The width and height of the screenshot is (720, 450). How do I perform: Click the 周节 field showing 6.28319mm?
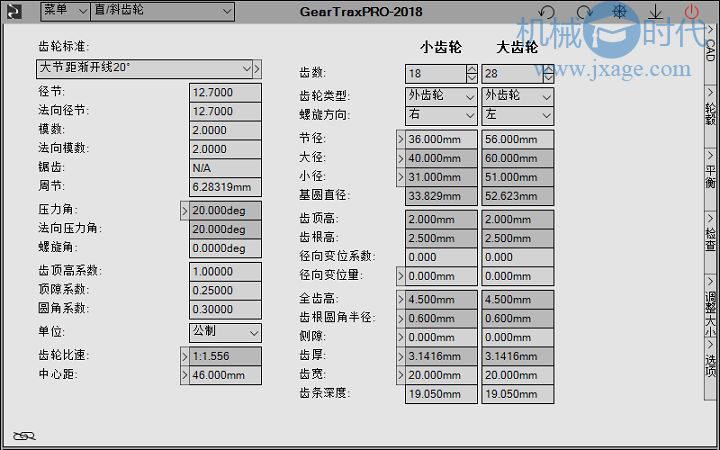click(x=225, y=187)
